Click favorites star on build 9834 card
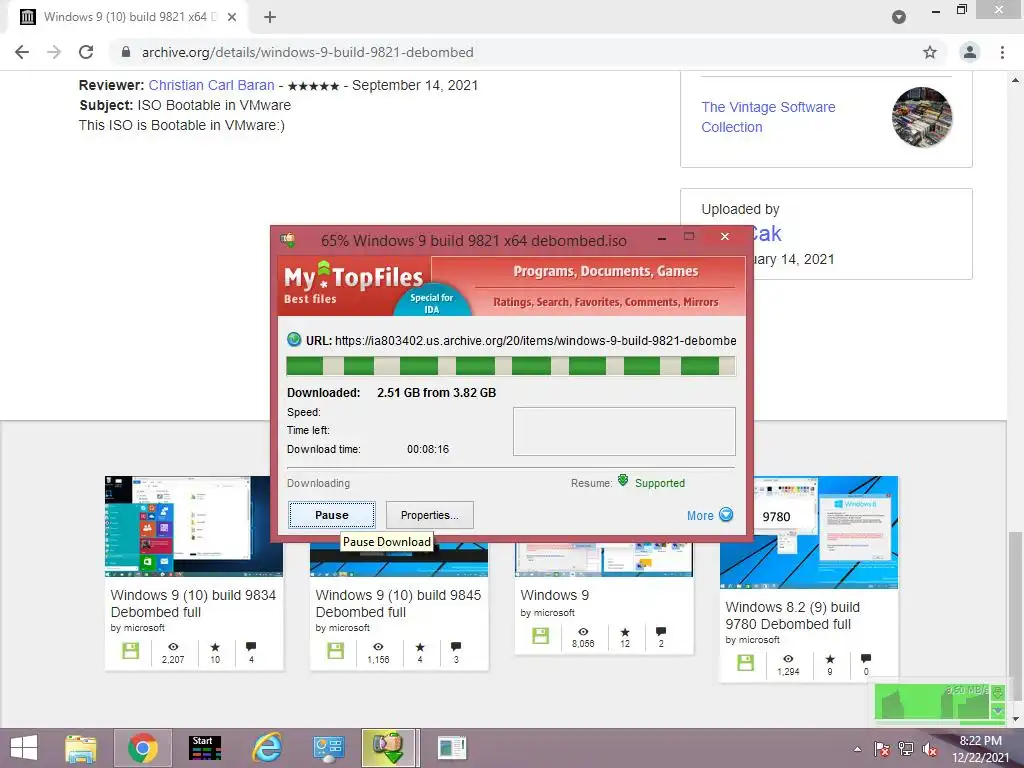Screen dimensions: 1024x768 pos(215,647)
